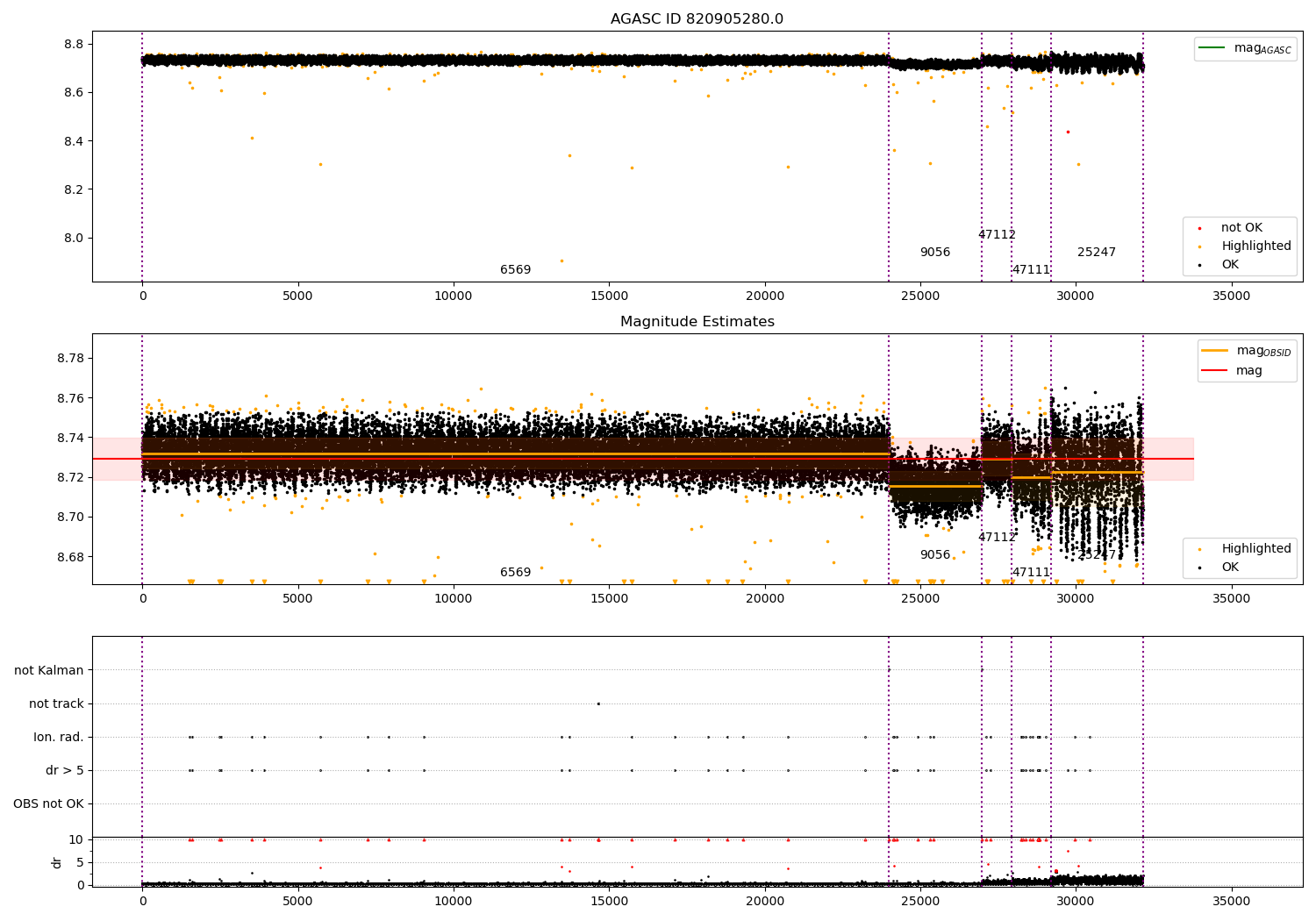Click the 8.0 tick on AGASC plot

coord(74,238)
